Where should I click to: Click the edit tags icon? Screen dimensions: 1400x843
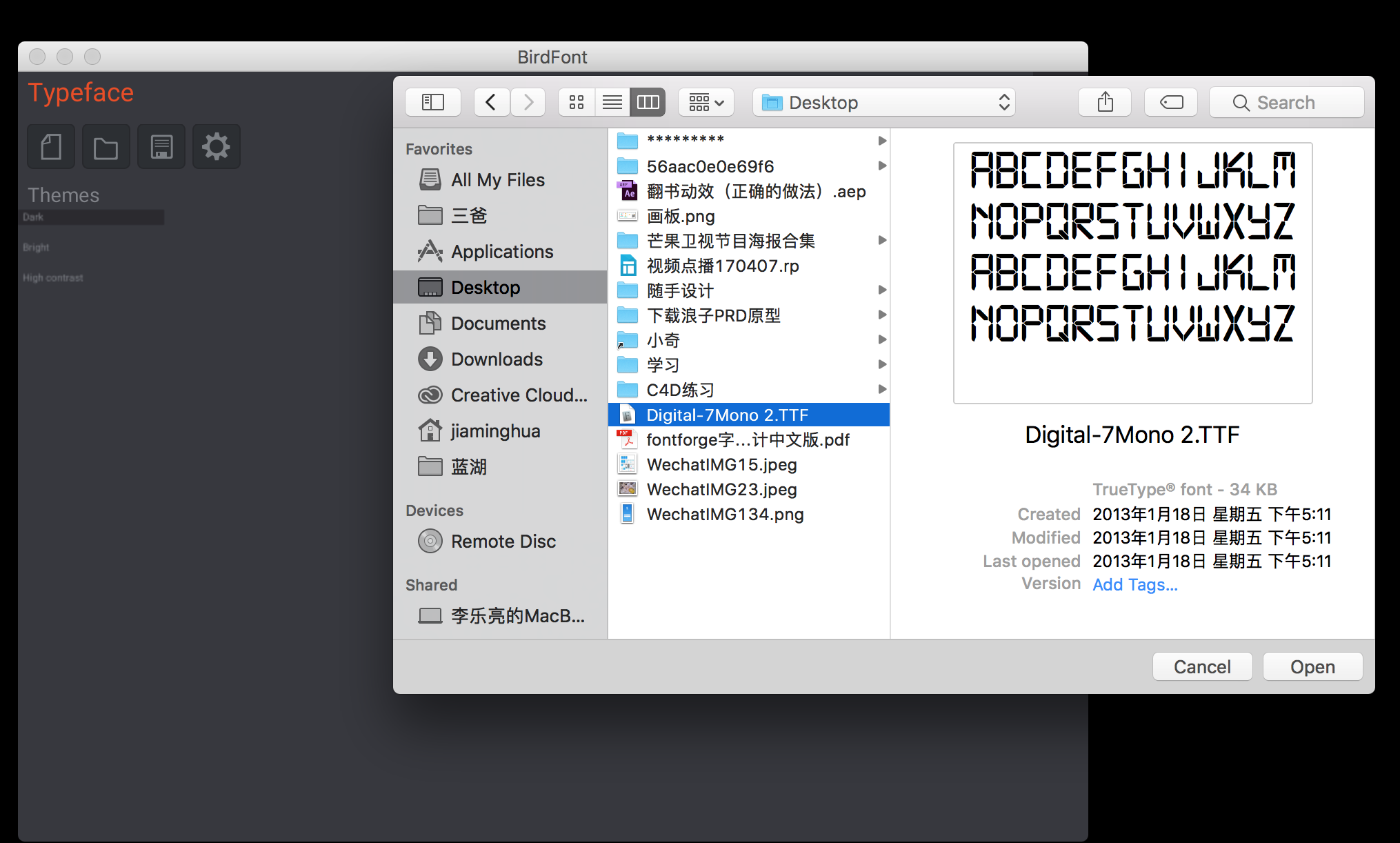[x=1171, y=103]
